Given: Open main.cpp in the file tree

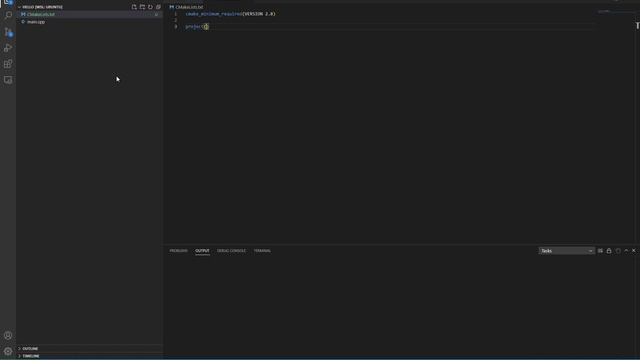Looking at the screenshot, I should pyautogui.click(x=90, y=22).
